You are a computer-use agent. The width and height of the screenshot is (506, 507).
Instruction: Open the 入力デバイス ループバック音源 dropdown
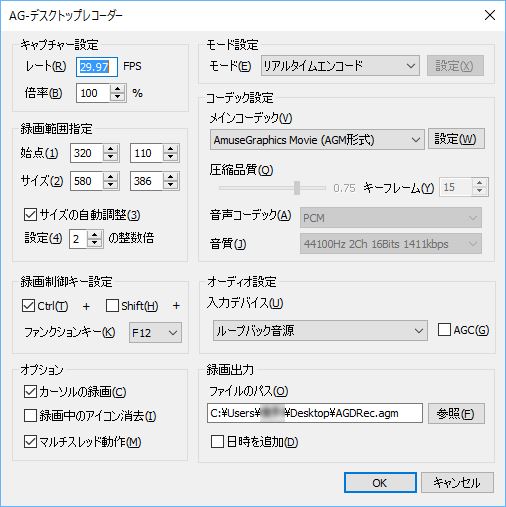pyautogui.click(x=320, y=331)
